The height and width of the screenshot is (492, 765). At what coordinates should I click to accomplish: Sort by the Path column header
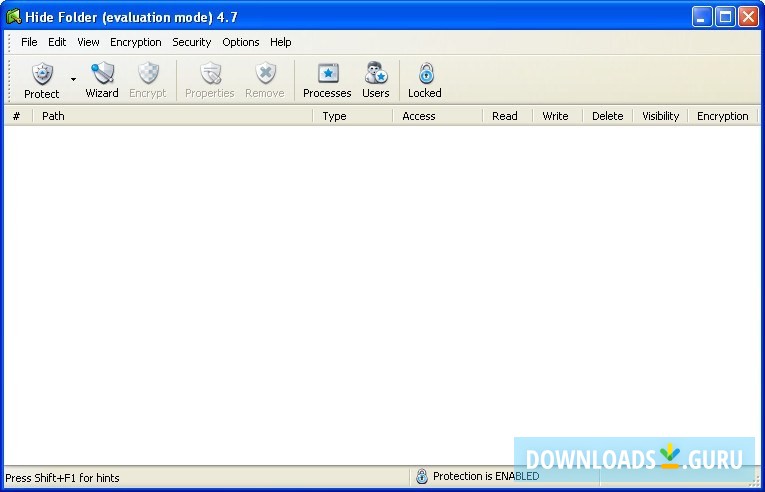[173, 116]
